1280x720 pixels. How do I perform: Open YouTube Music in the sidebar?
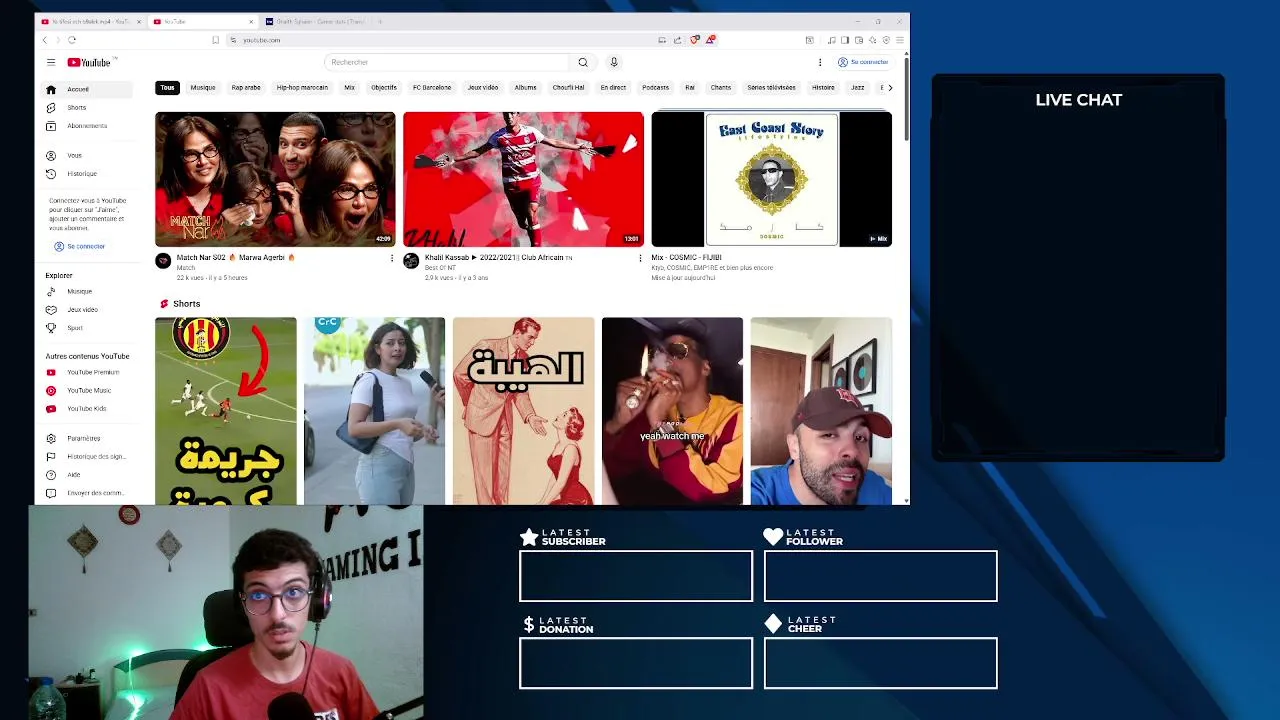coord(87,390)
